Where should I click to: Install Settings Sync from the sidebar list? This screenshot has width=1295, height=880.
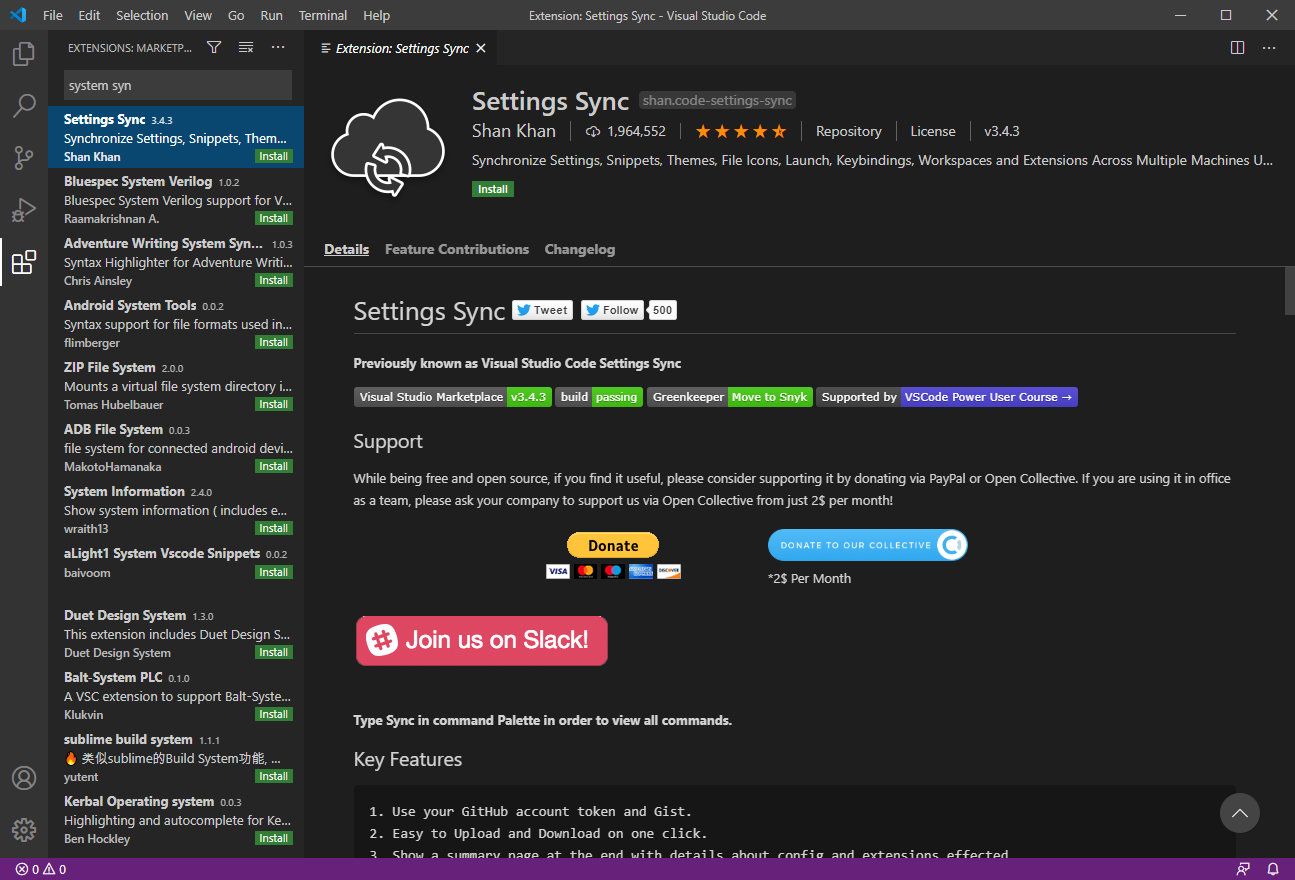point(274,156)
